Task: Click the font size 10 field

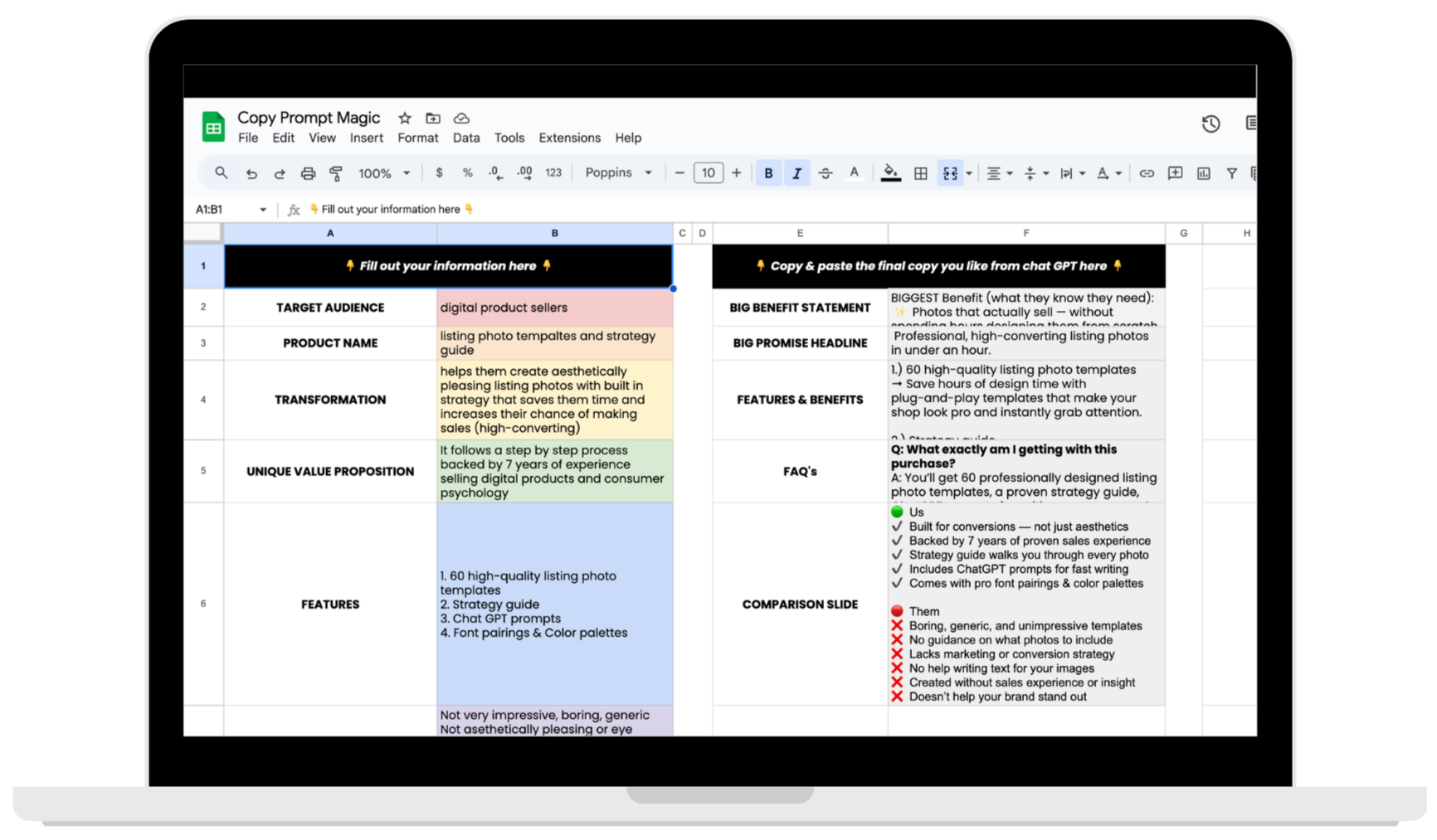Action: (x=708, y=172)
